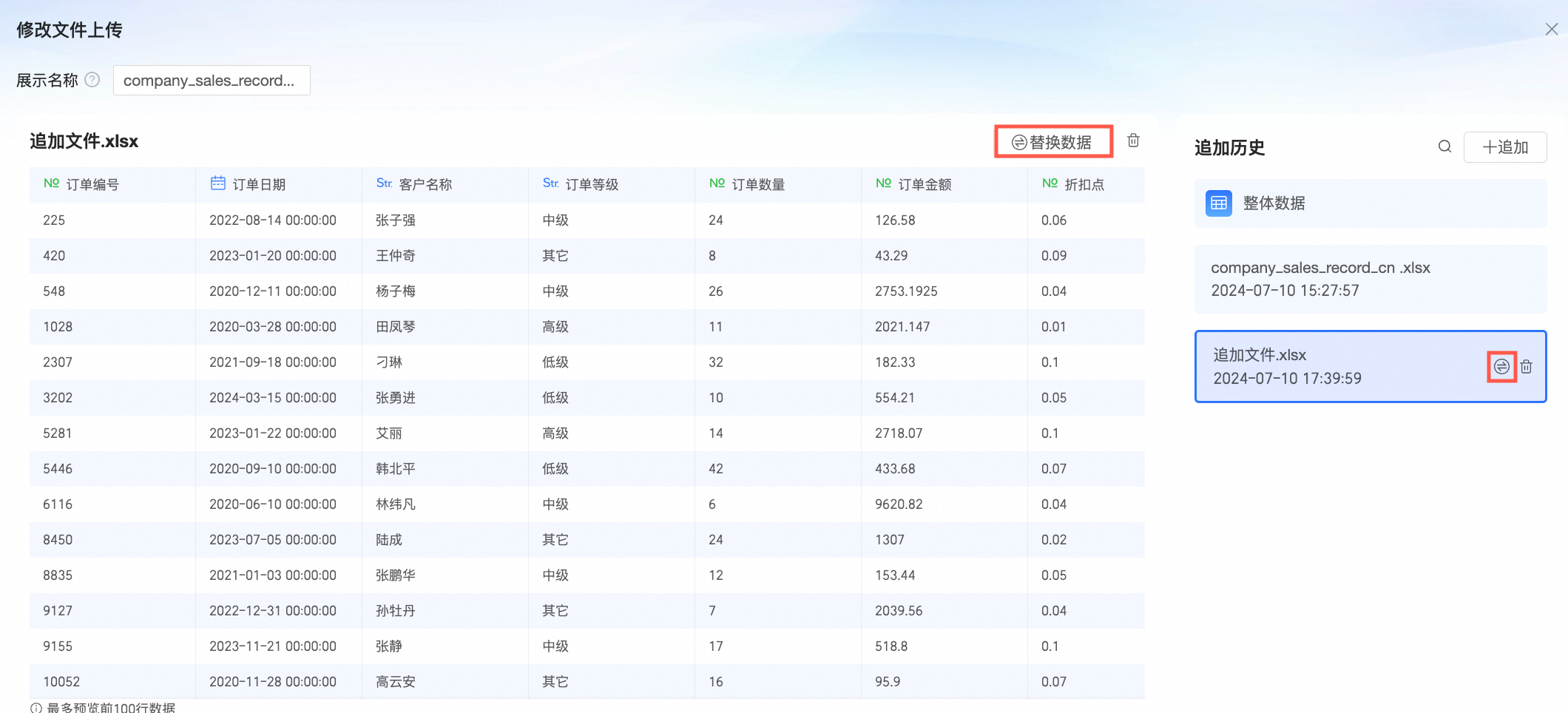The height and width of the screenshot is (713, 1568).
Task: Click the number type icon of 订单编号 column
Action: click(51, 183)
